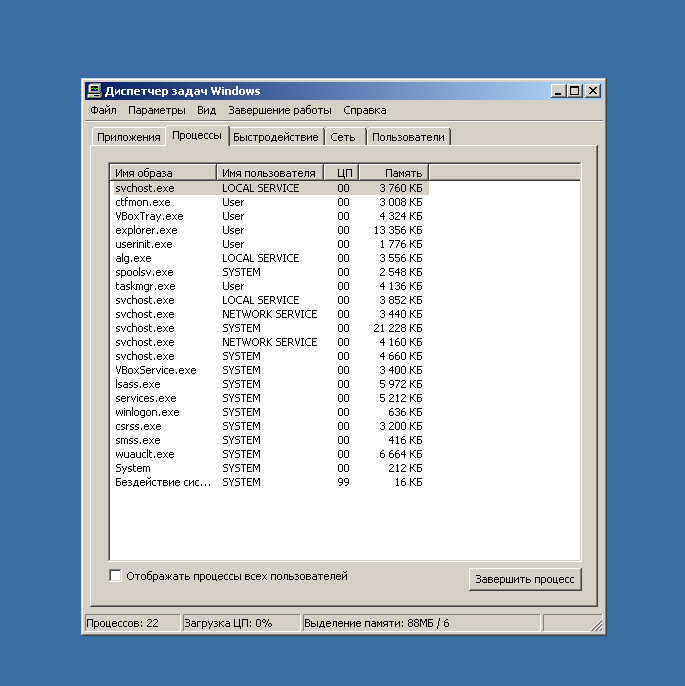The height and width of the screenshot is (686, 685).
Task: Maximize the Task Manager window
Action: pyautogui.click(x=574, y=91)
